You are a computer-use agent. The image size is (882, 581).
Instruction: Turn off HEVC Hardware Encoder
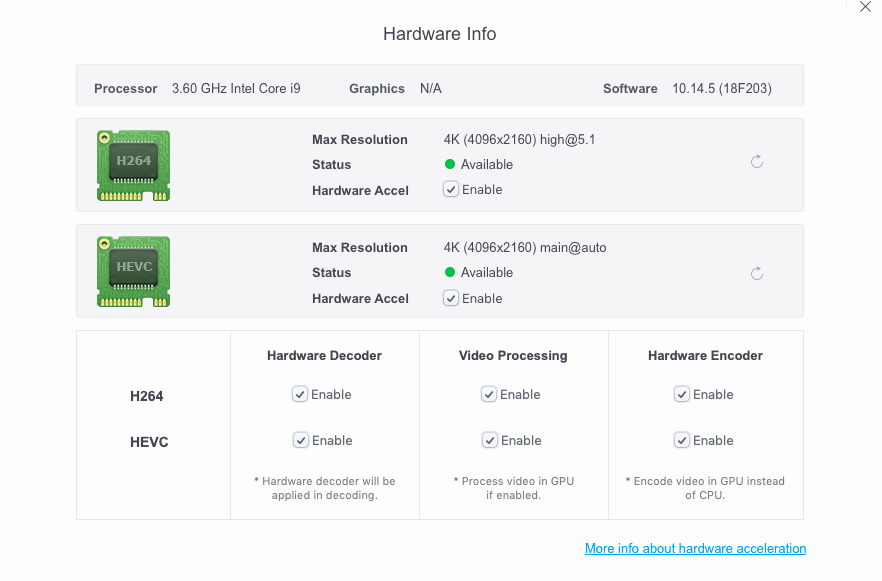(682, 440)
